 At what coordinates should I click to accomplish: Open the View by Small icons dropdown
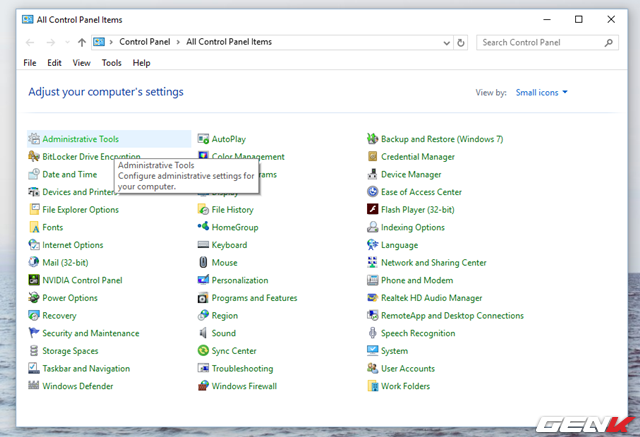[542, 93]
